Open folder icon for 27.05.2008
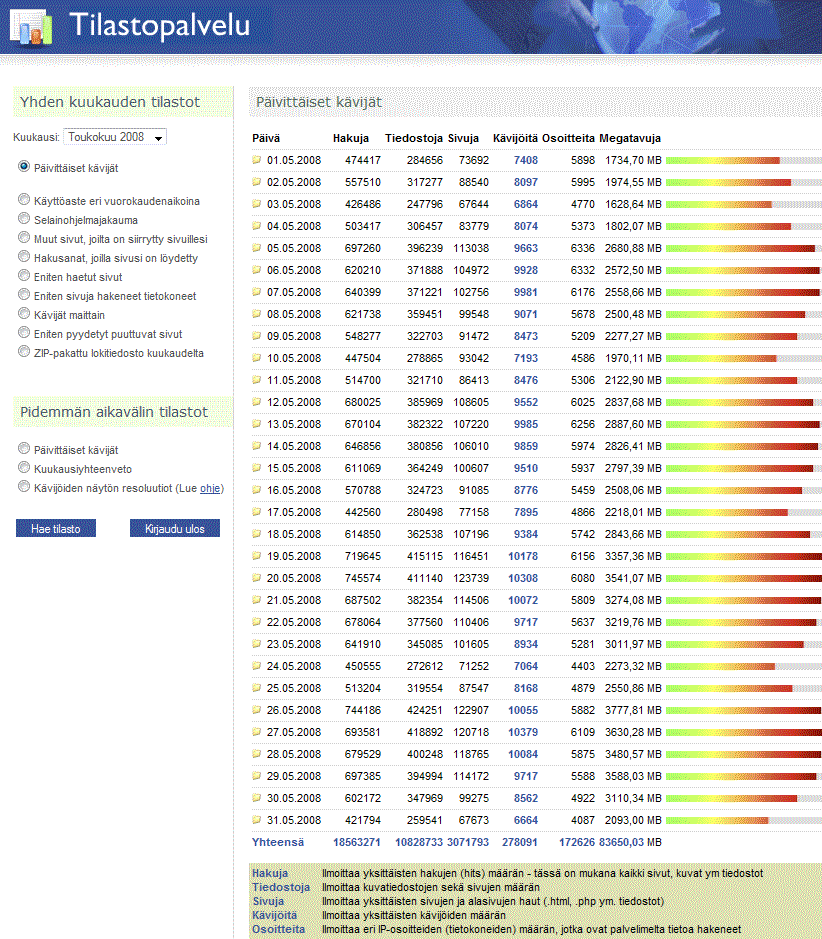The height and width of the screenshot is (939, 822). click(257, 732)
